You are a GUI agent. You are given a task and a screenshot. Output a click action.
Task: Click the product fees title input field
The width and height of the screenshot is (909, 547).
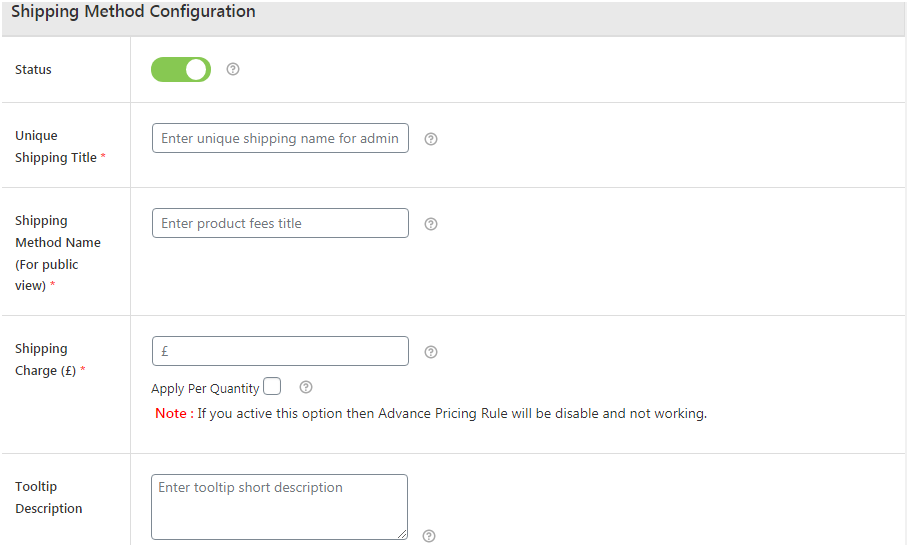point(280,223)
